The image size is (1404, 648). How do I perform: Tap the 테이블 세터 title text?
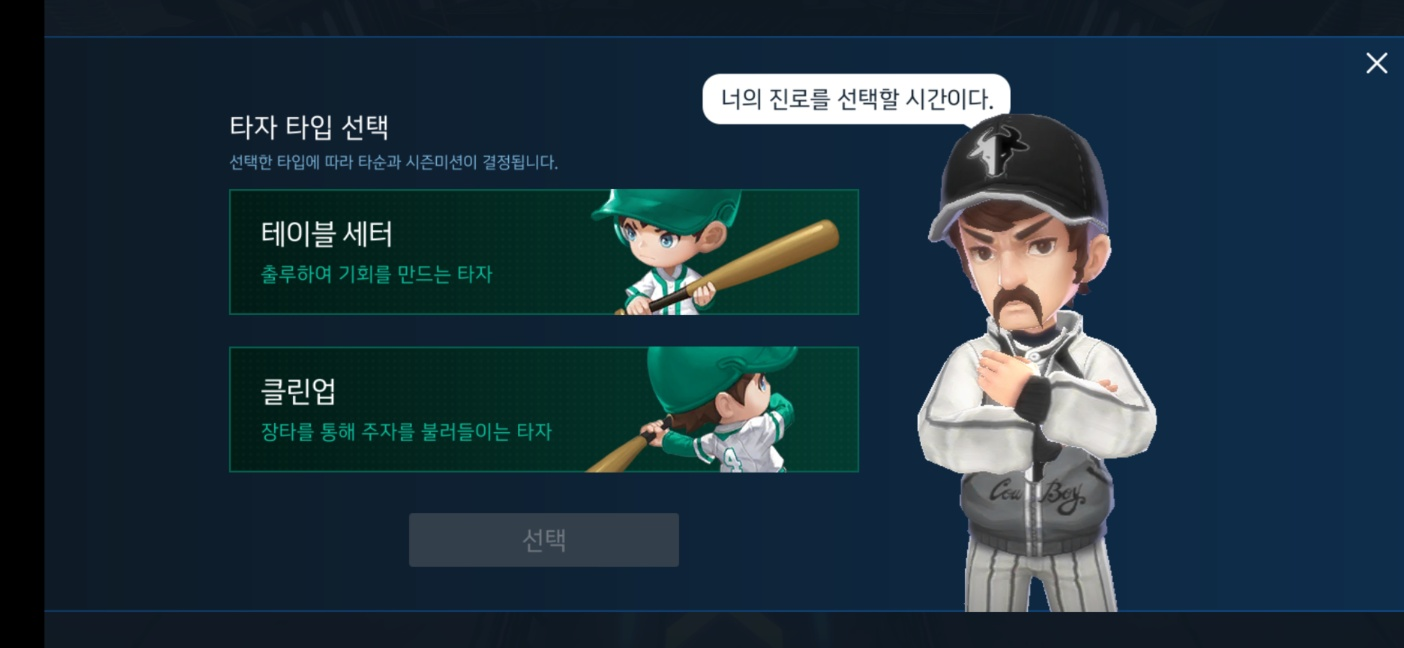tap(327, 234)
